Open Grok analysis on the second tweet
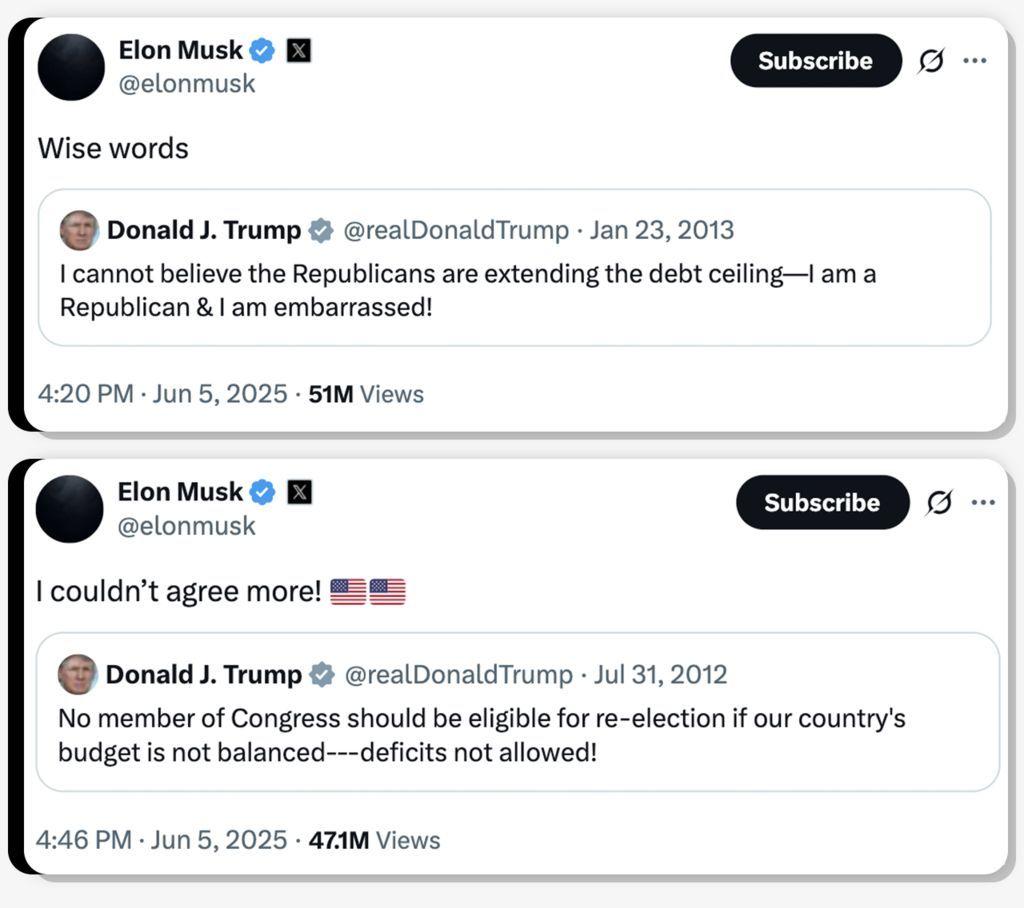 (x=938, y=503)
